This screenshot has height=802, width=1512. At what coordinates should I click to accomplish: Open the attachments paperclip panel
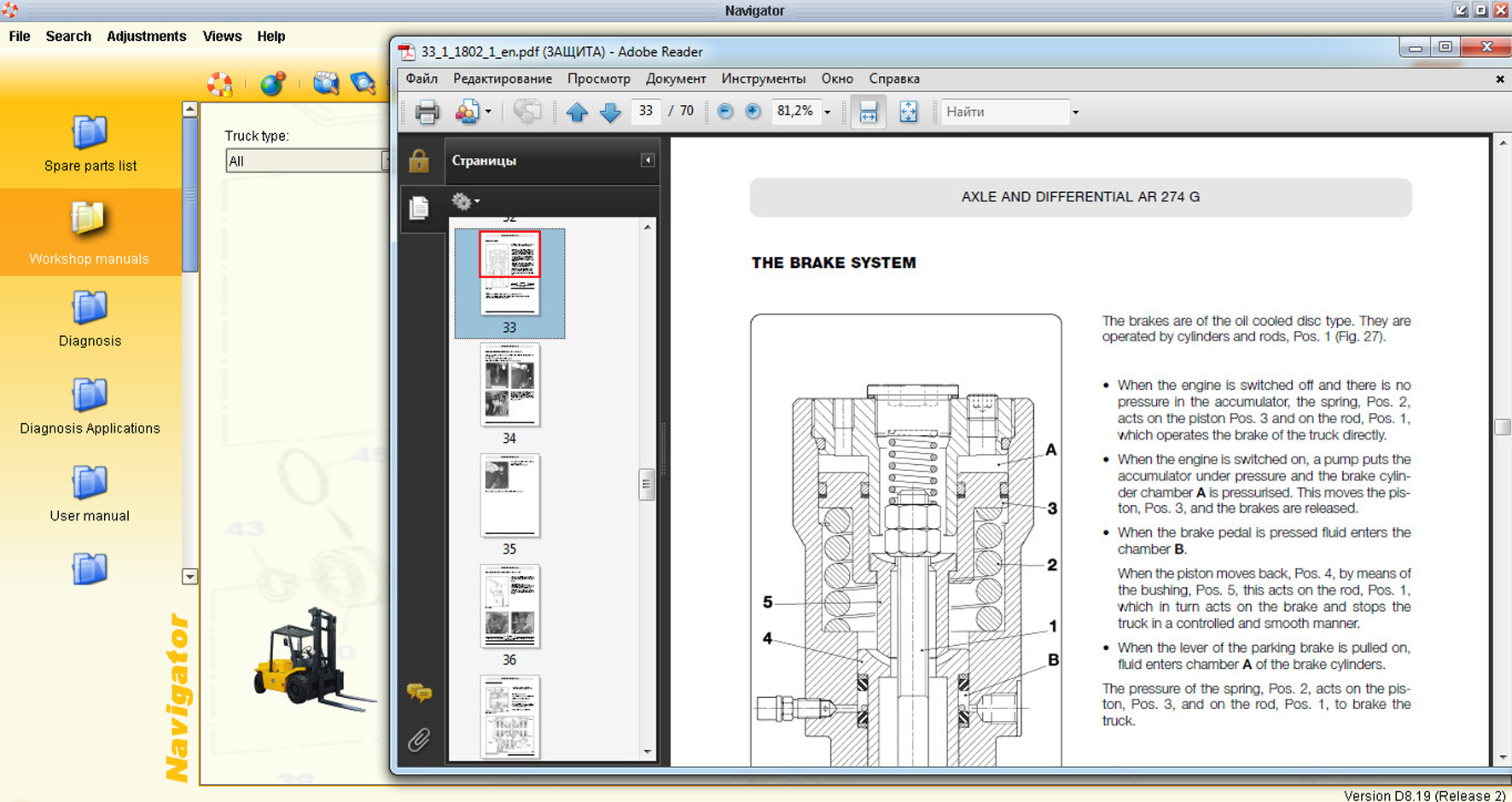pos(418,740)
